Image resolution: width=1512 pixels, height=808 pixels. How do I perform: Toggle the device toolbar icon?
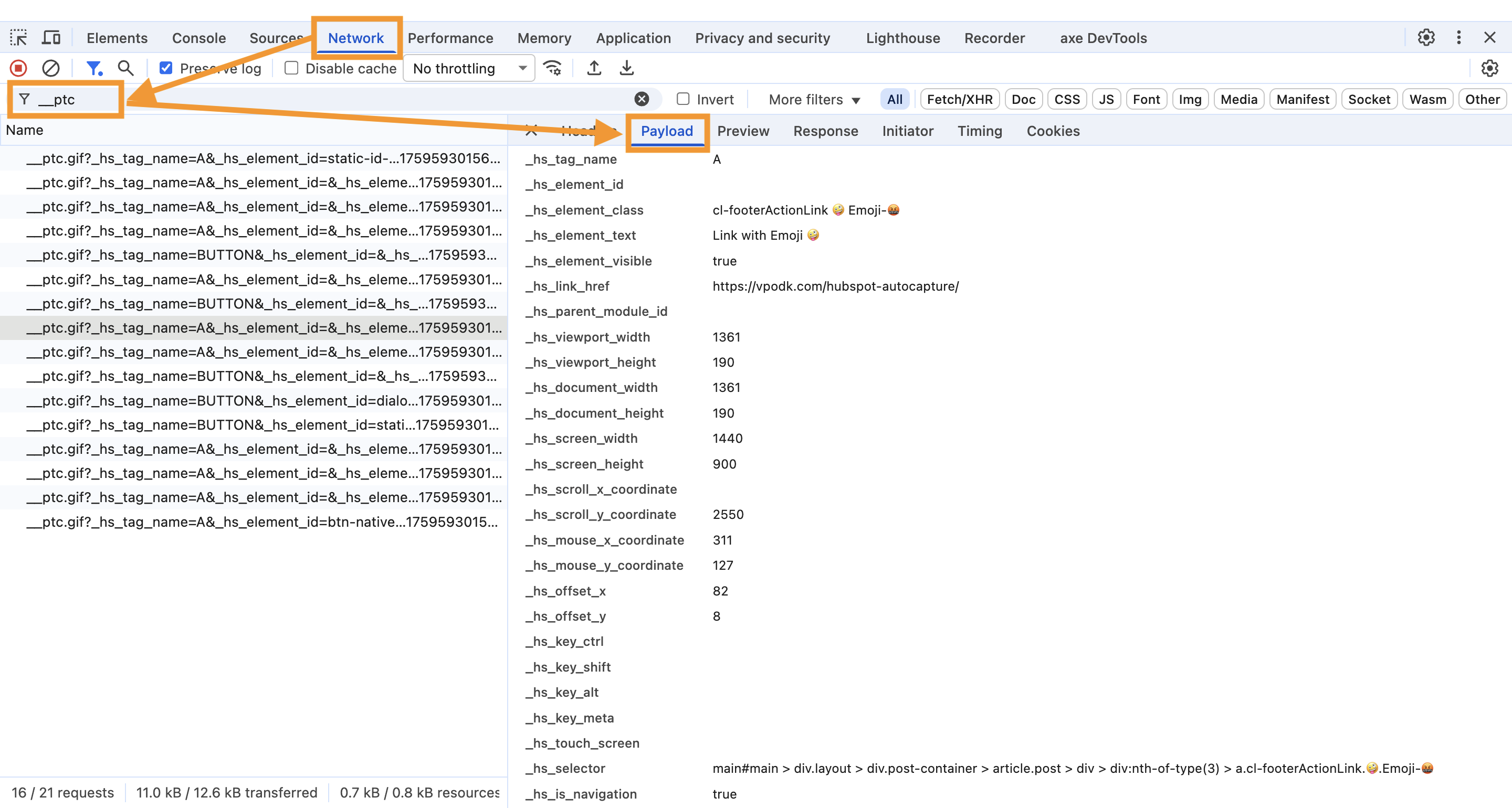pyautogui.click(x=51, y=38)
